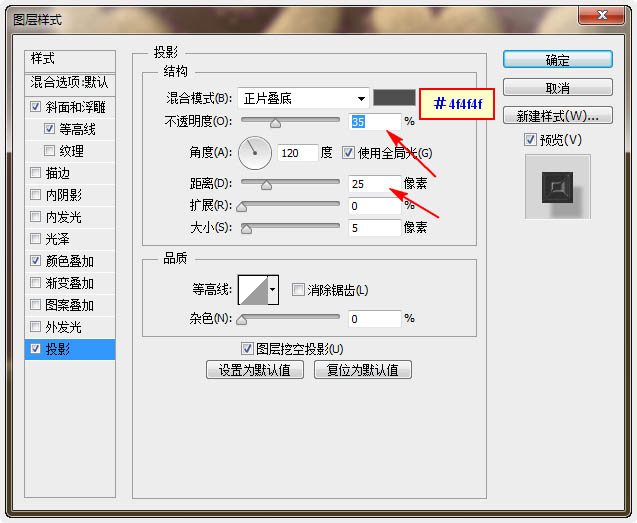Image resolution: width=637 pixels, height=523 pixels.
Task: Click 复位为默认值 button
Action: tap(363, 370)
